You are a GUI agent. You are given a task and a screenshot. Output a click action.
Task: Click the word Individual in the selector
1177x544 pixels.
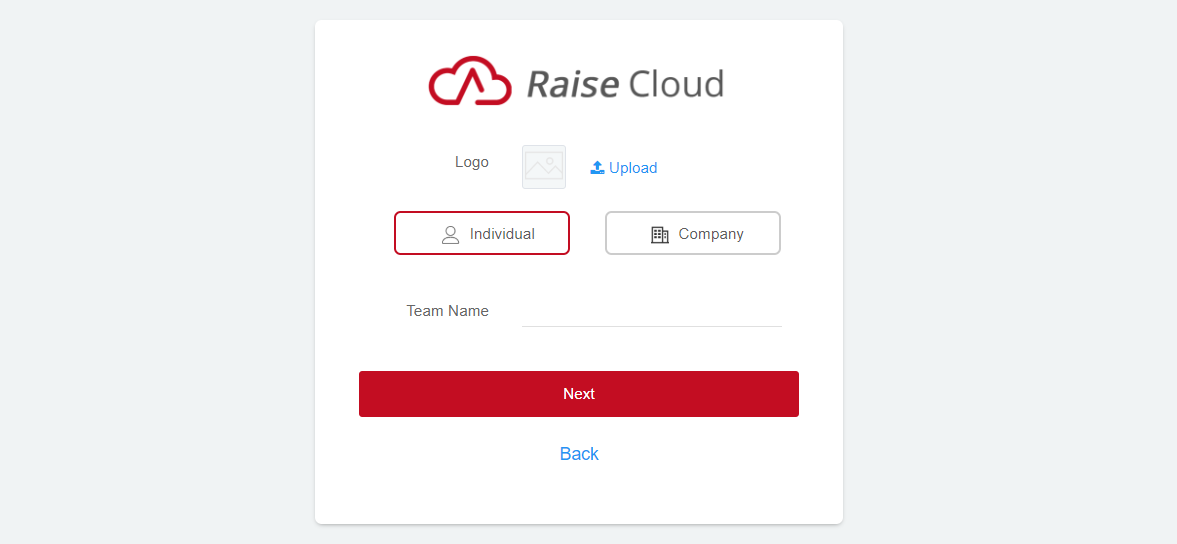click(x=502, y=234)
